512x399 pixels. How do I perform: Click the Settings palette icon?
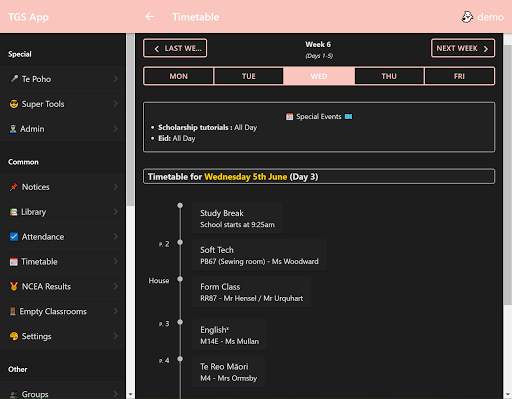pos(14,336)
